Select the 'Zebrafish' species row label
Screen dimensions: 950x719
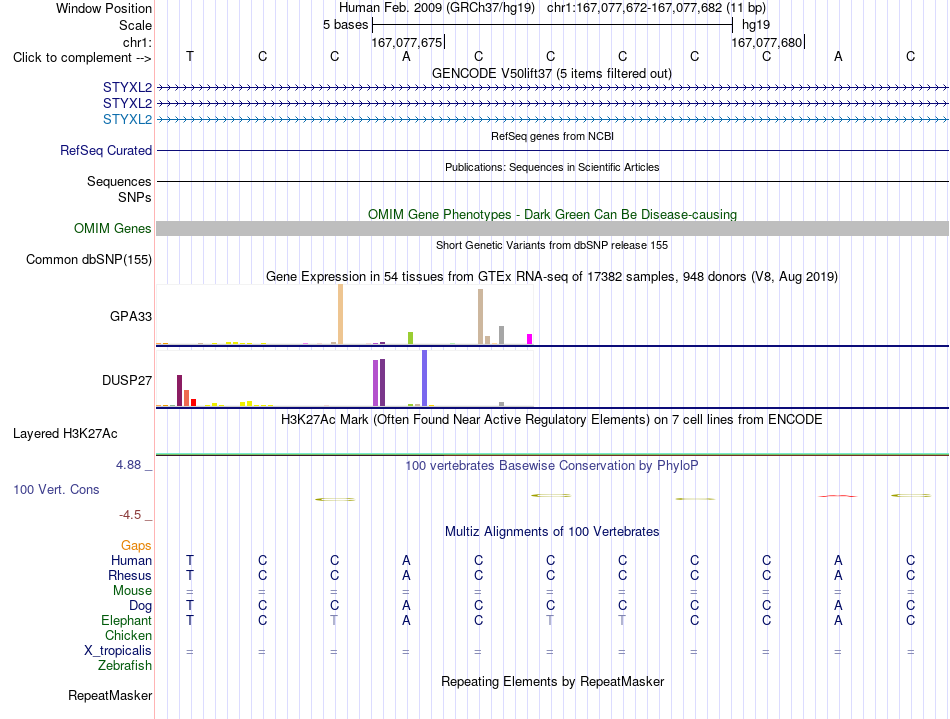(125, 665)
